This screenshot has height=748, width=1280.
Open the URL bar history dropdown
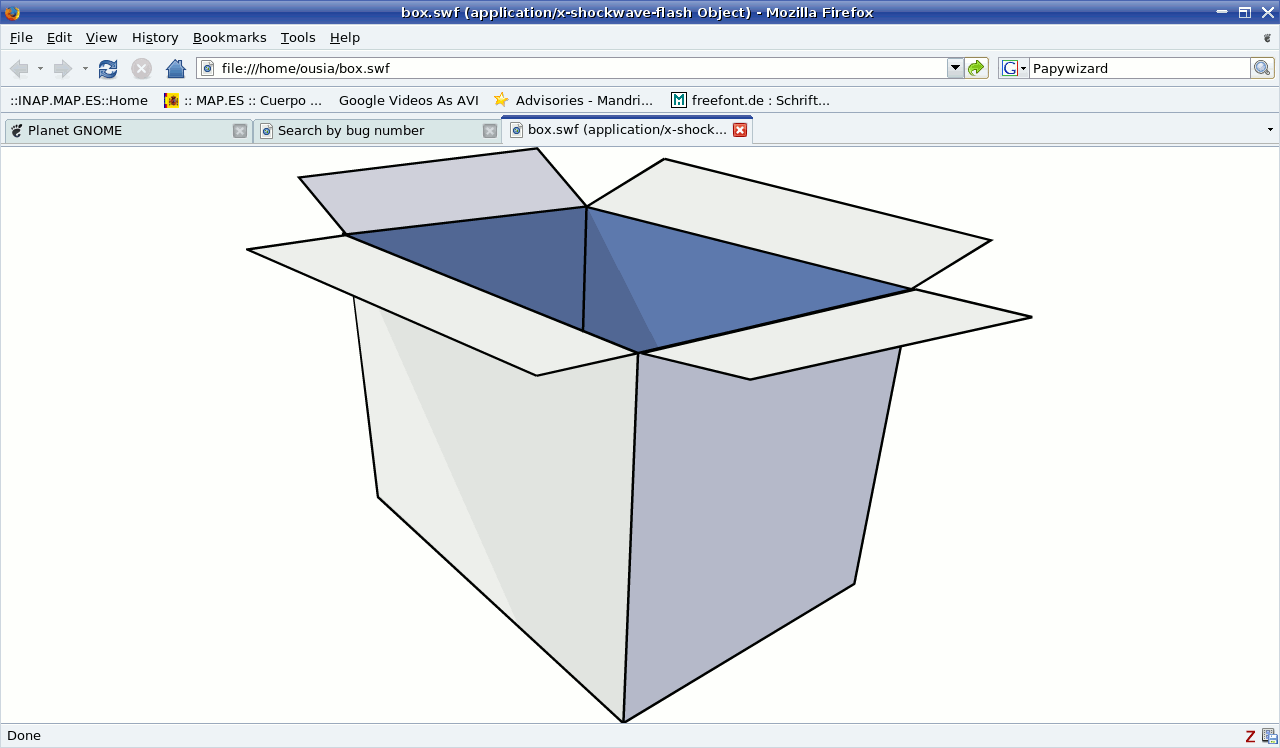pos(955,68)
